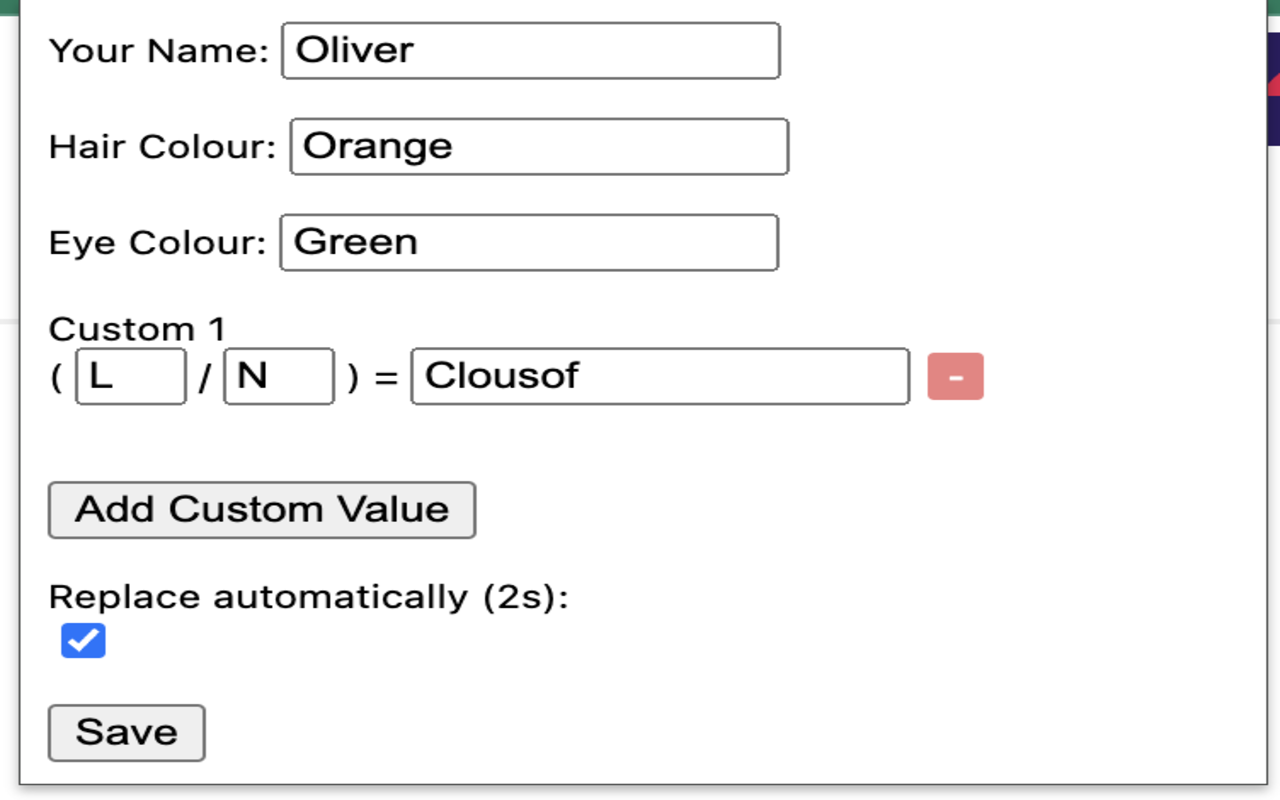Click the "Hair Colour:" label text
The image size is (1280, 800).
[162, 147]
